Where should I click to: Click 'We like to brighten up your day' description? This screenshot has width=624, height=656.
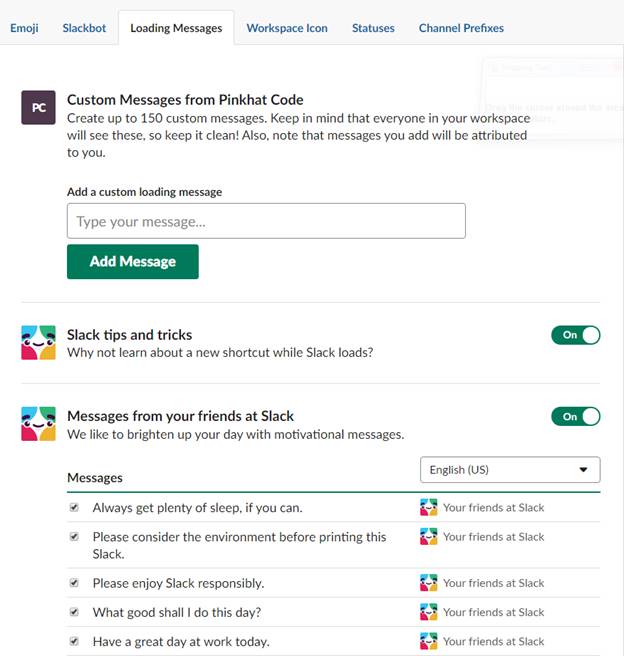[x=235, y=434]
